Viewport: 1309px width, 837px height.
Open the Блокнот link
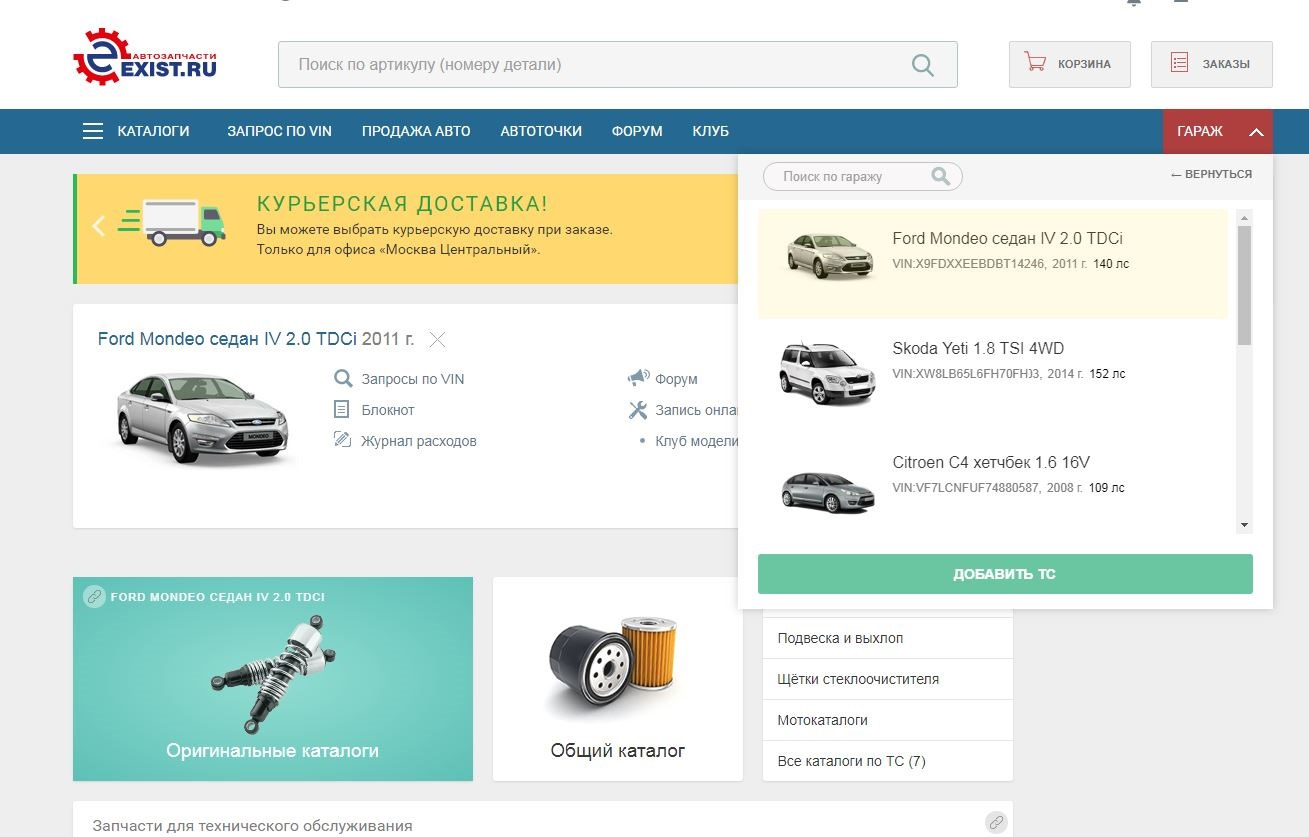pos(388,410)
